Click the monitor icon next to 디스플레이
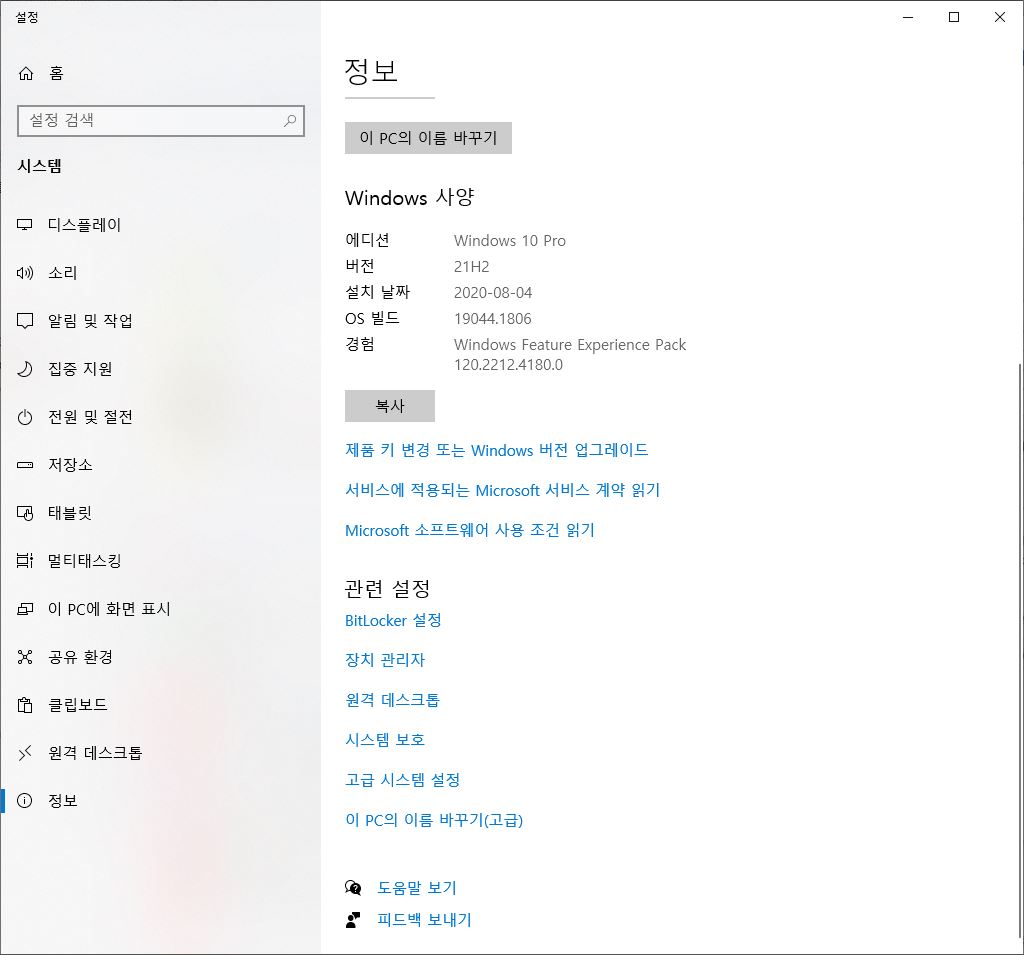This screenshot has height=955, width=1024. coord(25,225)
